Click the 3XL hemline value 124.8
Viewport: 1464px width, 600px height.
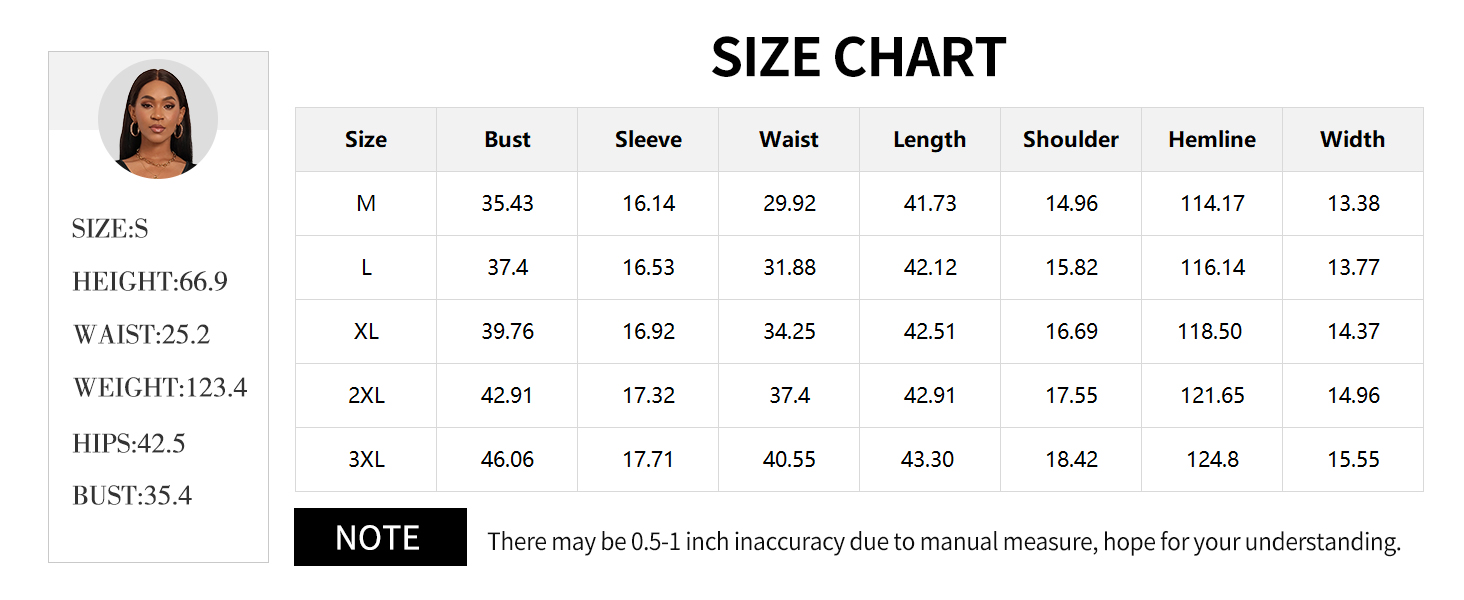[1212, 460]
